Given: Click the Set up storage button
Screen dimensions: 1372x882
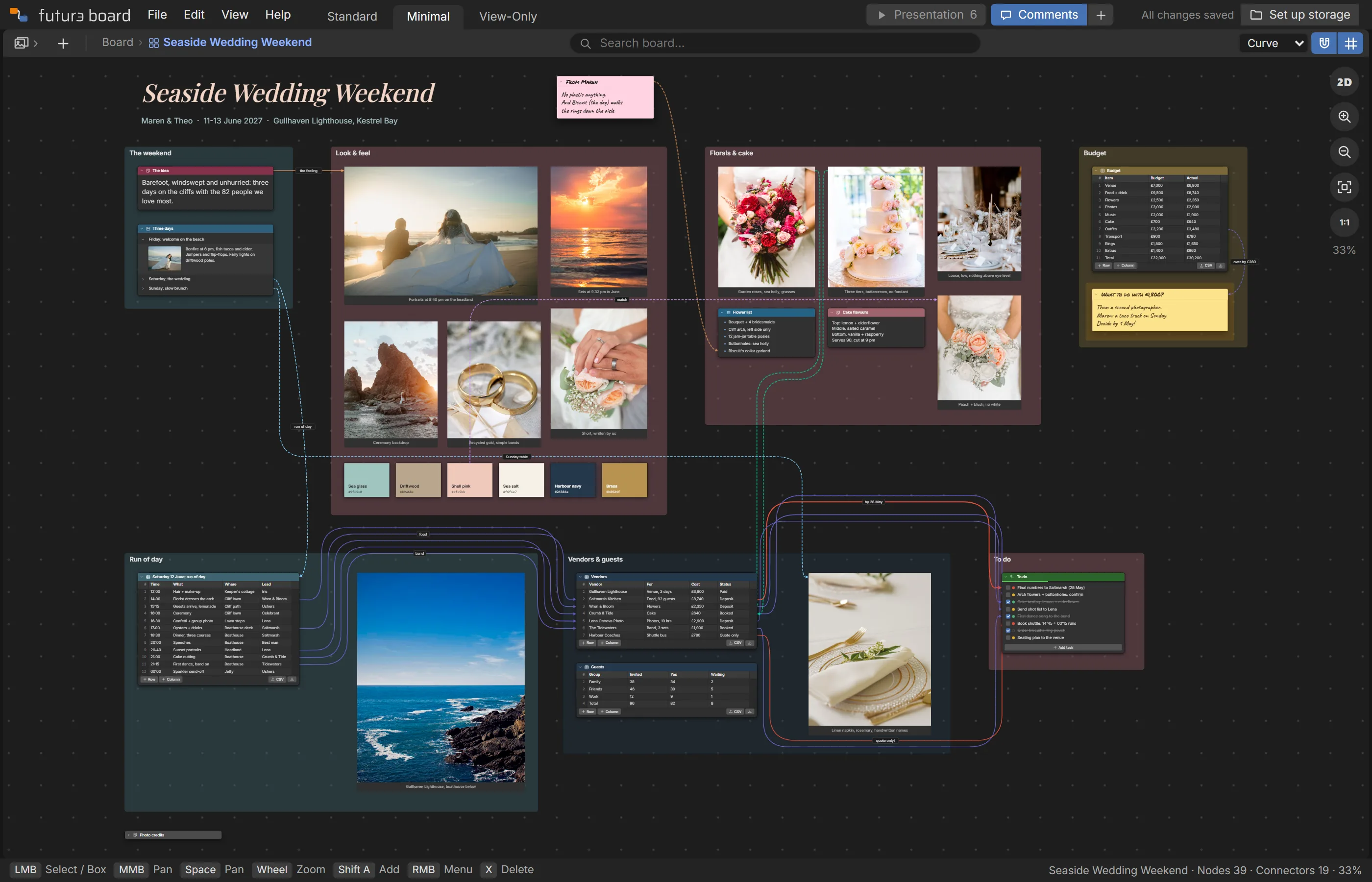Looking at the screenshot, I should pos(1300,15).
